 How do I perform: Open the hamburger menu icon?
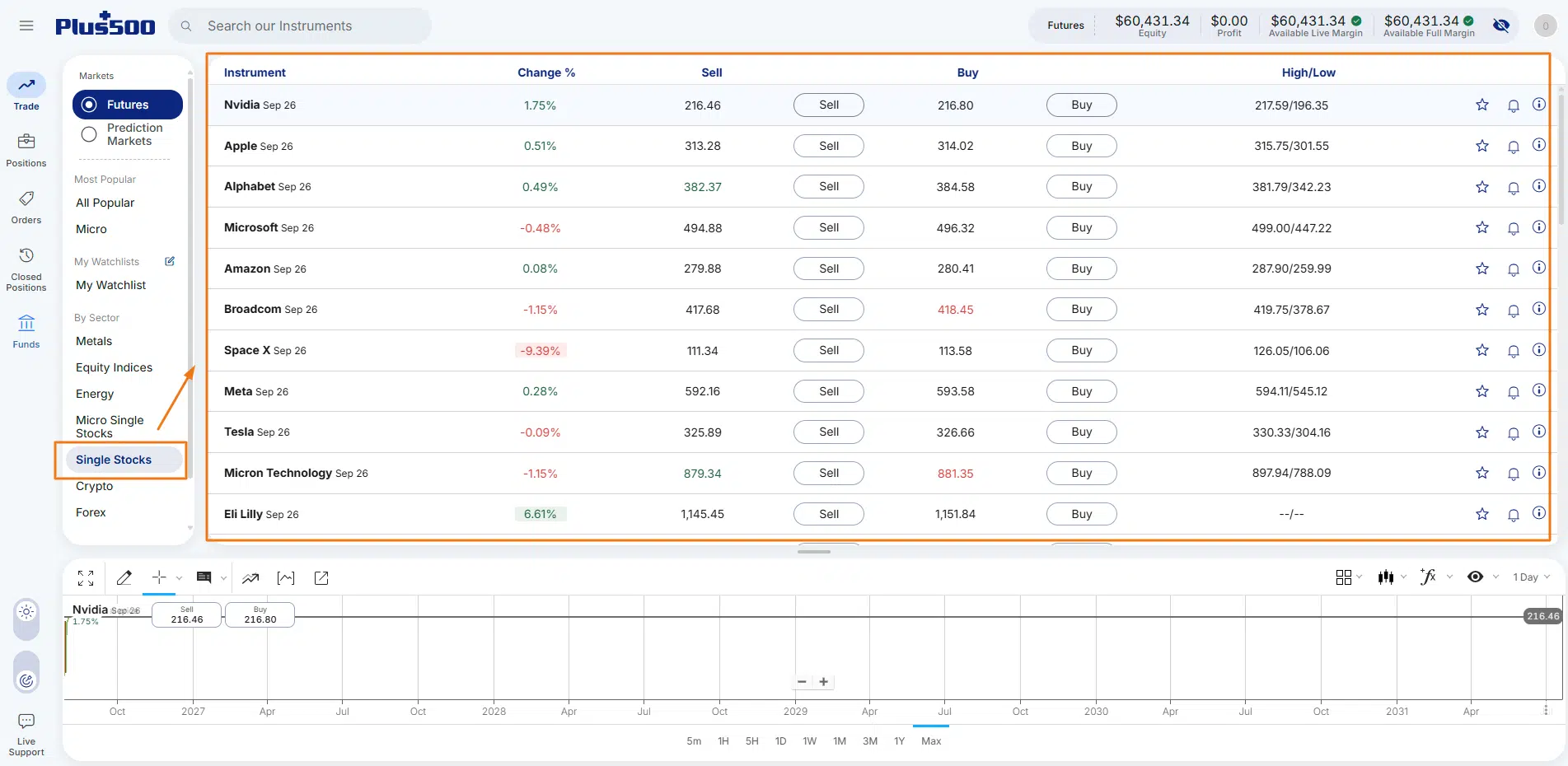coord(26,26)
